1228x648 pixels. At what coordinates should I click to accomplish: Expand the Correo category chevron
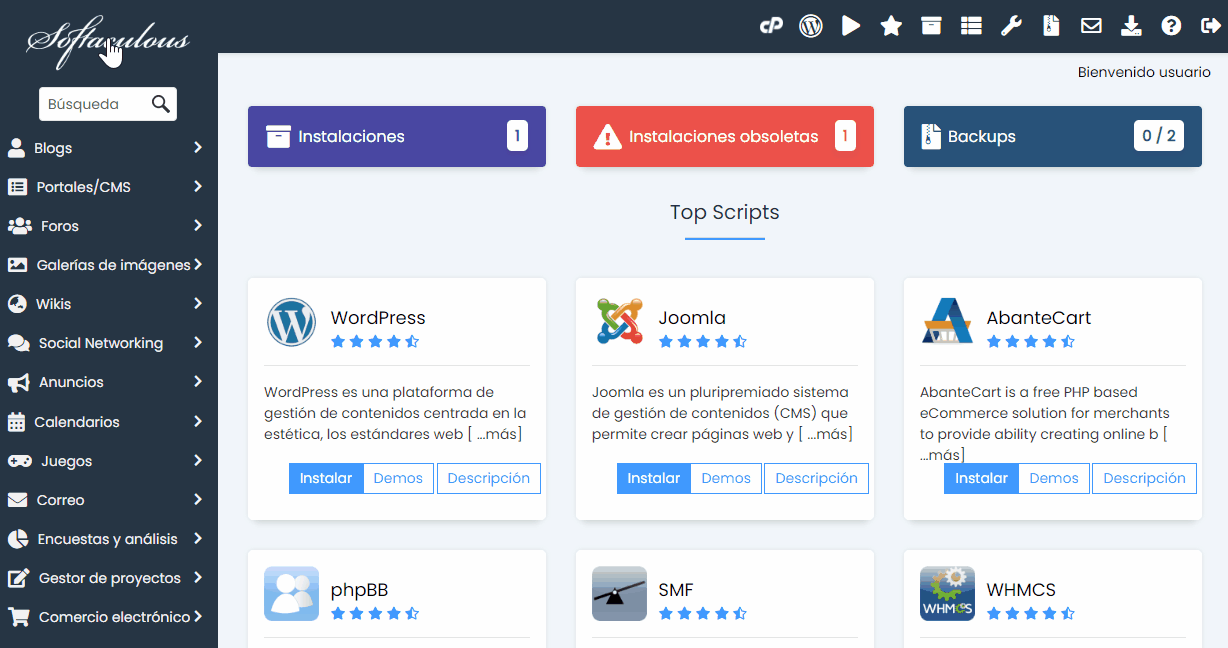coord(198,500)
